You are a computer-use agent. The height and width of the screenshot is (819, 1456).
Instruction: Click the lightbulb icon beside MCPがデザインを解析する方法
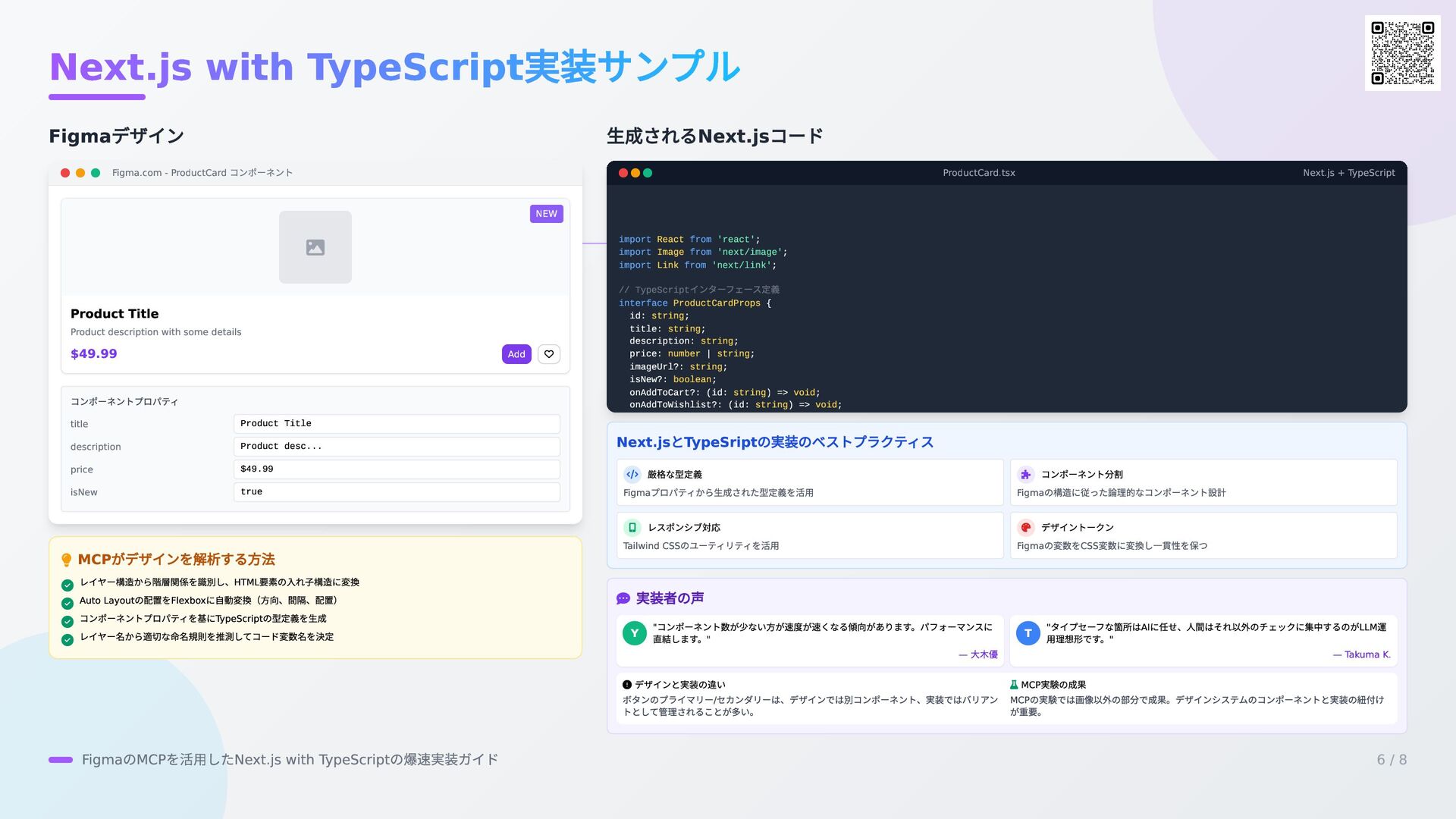[66, 560]
